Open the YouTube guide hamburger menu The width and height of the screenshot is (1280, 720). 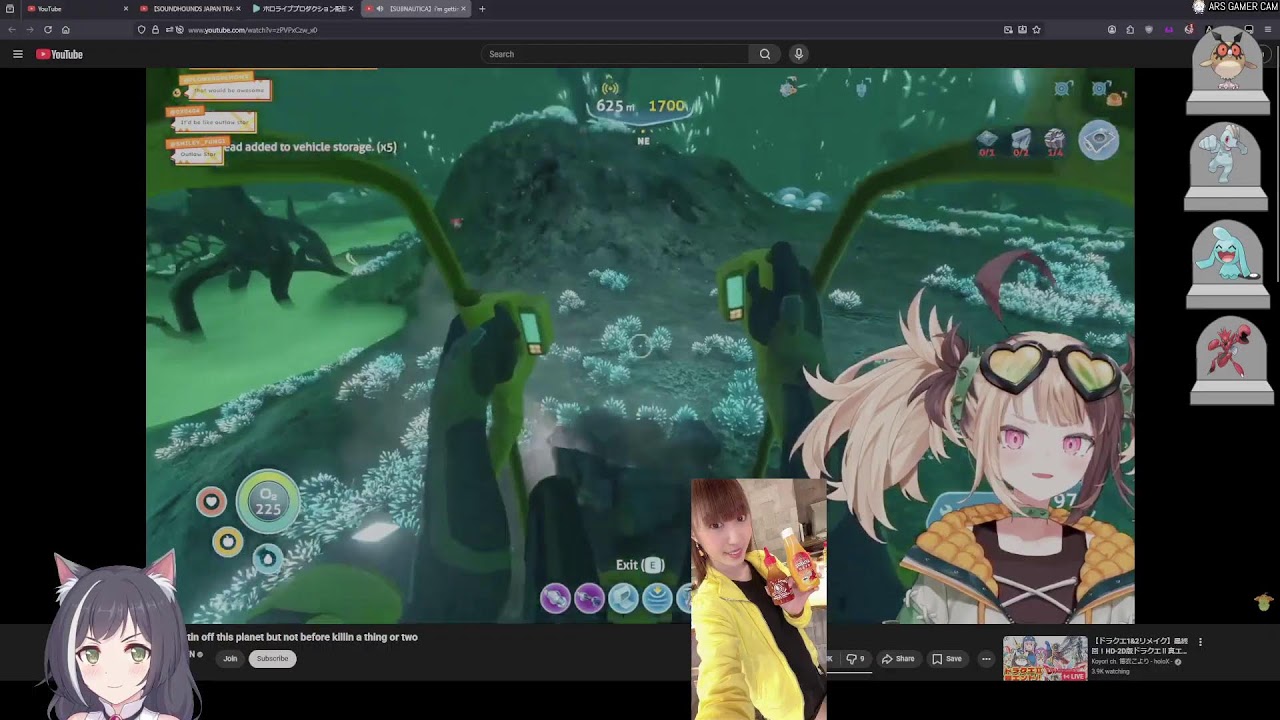click(x=17, y=54)
